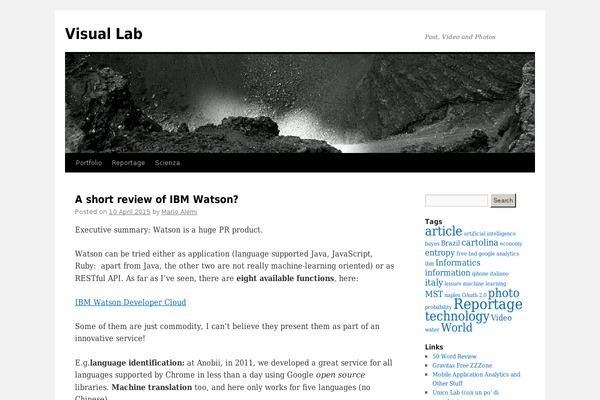
Task: Select the Informatics tag
Action: tap(458, 263)
